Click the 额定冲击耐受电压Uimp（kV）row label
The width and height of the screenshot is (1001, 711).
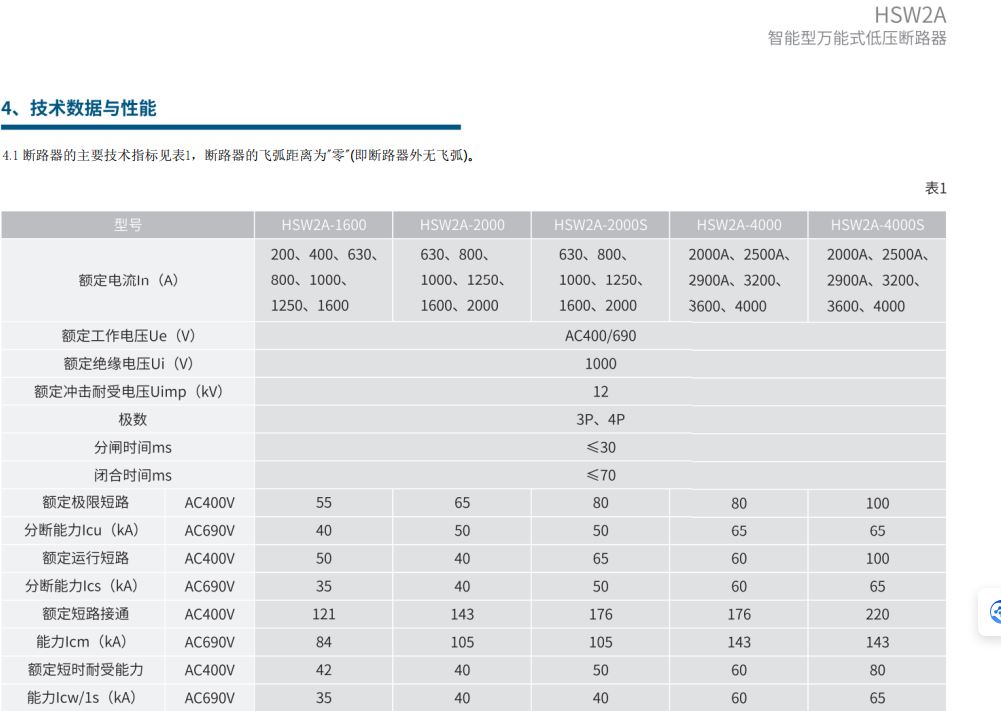[128, 391]
